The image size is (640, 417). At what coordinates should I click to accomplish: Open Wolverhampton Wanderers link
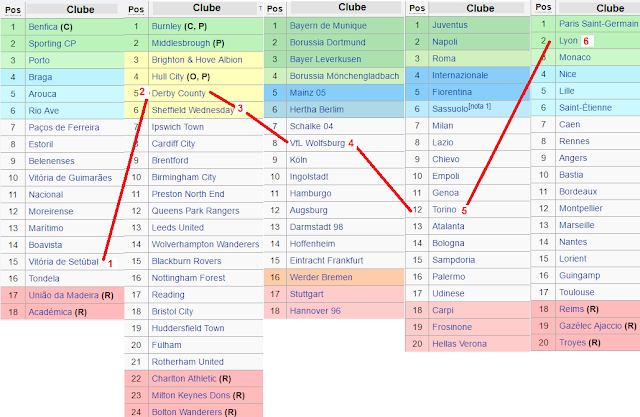[x=205, y=244]
